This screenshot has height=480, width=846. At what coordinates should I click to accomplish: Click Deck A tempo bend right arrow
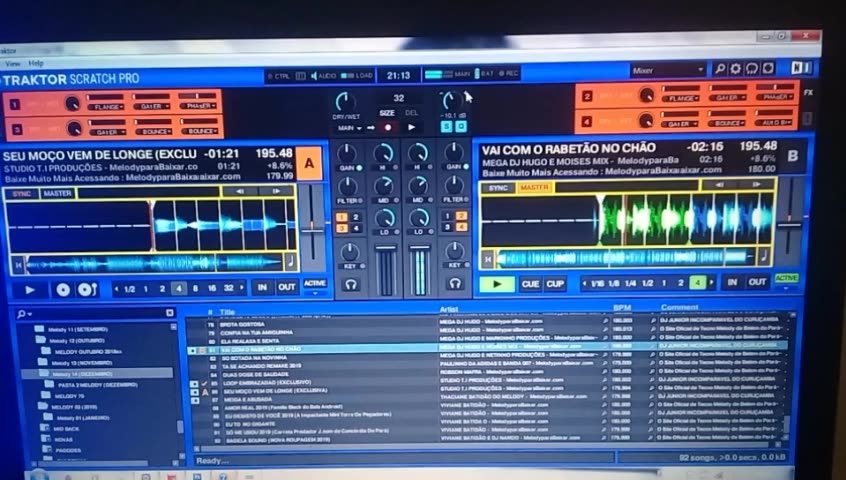coord(276,191)
